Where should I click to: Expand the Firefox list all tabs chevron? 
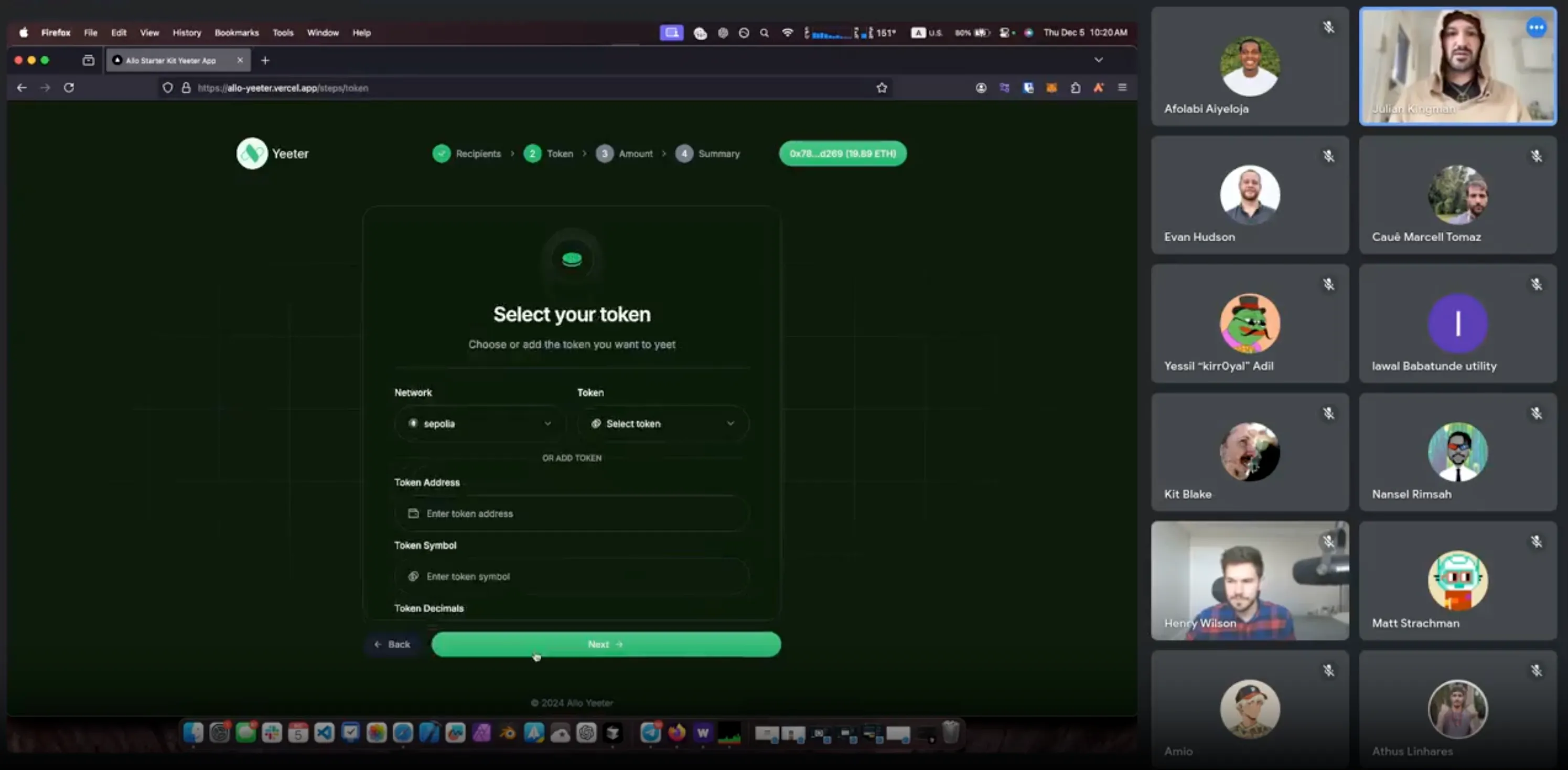point(1098,60)
